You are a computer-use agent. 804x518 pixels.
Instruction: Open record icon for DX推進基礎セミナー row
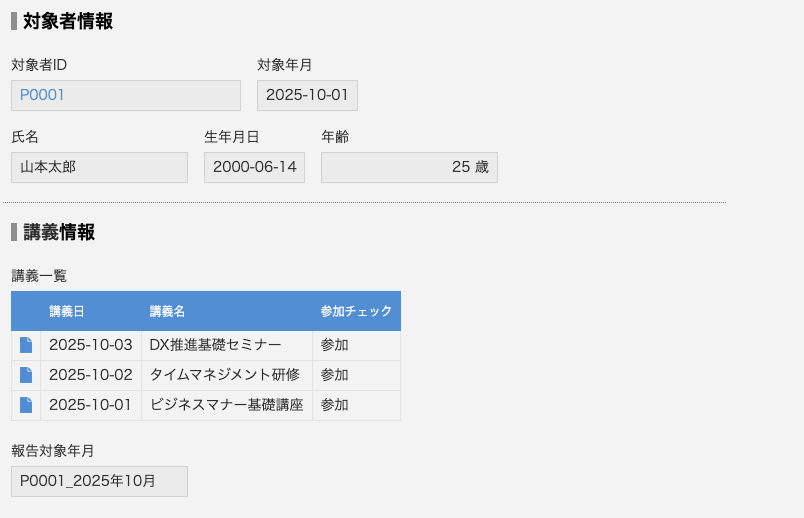tap(26, 345)
